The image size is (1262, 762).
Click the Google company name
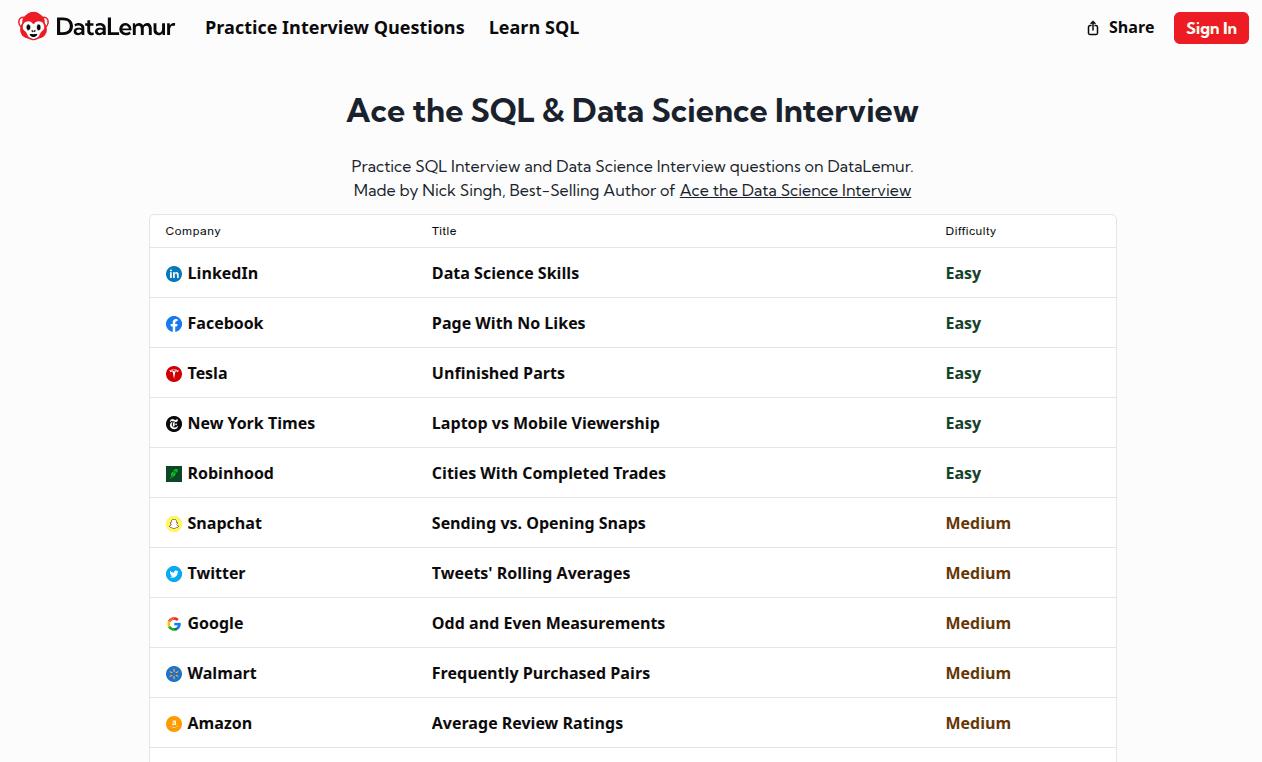pyautogui.click(x=215, y=623)
